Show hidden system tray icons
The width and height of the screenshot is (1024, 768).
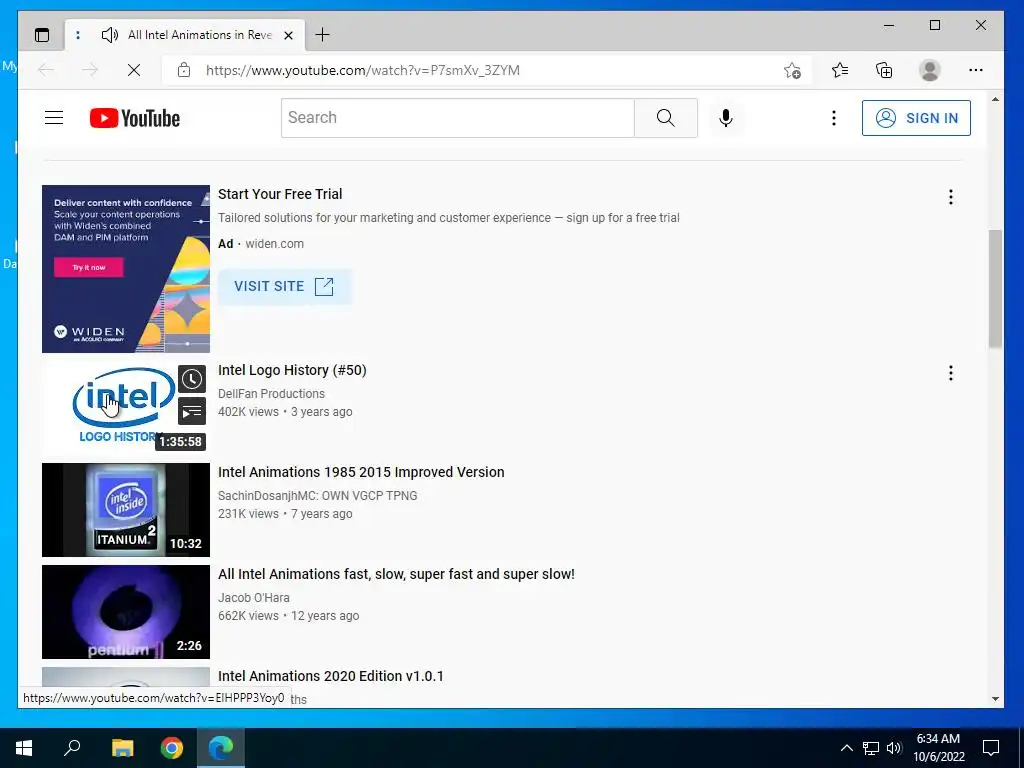pyautogui.click(x=846, y=748)
